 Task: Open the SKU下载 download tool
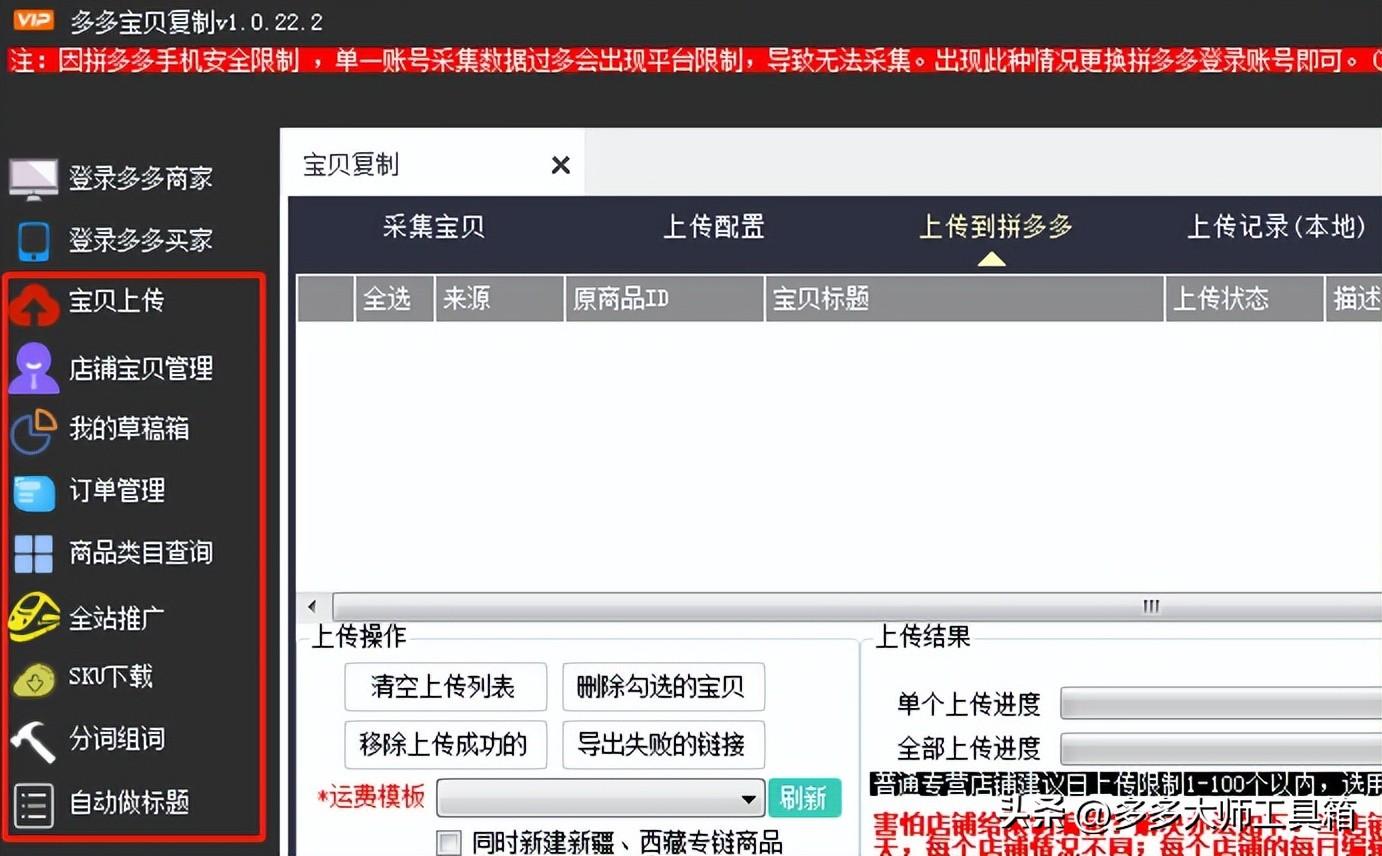110,677
